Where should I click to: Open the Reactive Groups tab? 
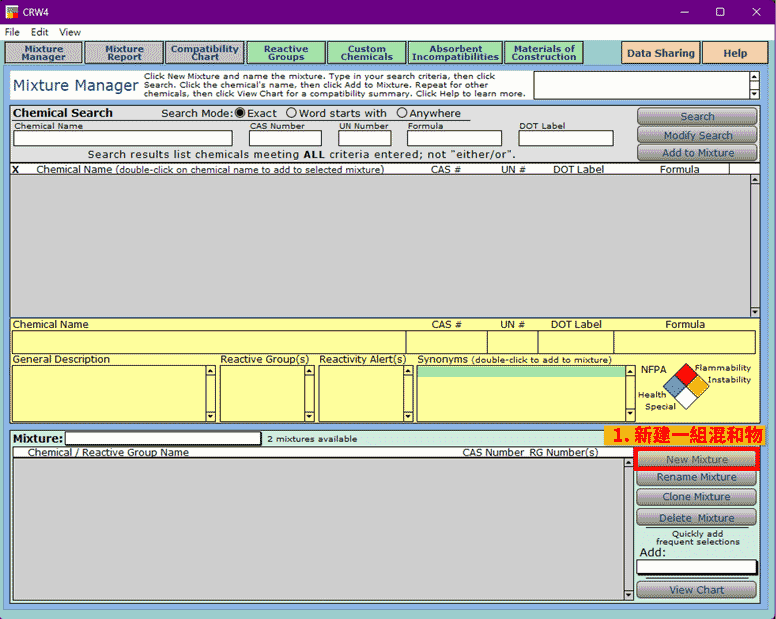pyautogui.click(x=286, y=53)
